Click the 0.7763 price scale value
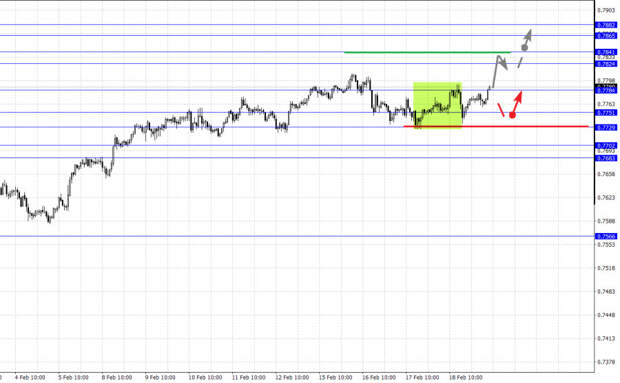Screen dimensions: 620x383 [x=606, y=104]
